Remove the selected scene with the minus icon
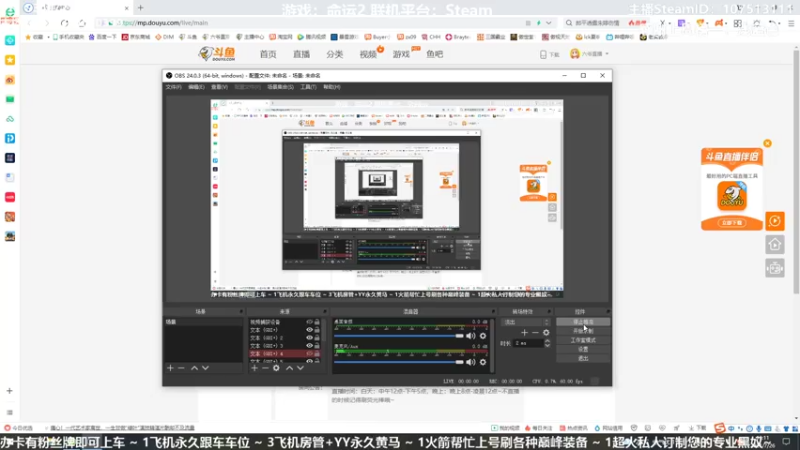The height and width of the screenshot is (450, 800). pos(181,368)
